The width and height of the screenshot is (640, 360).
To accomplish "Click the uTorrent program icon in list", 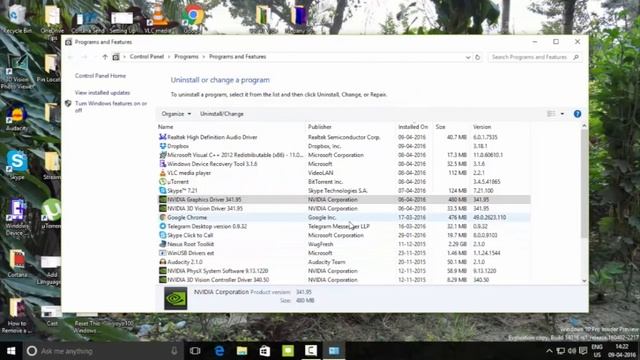I will (x=162, y=182).
